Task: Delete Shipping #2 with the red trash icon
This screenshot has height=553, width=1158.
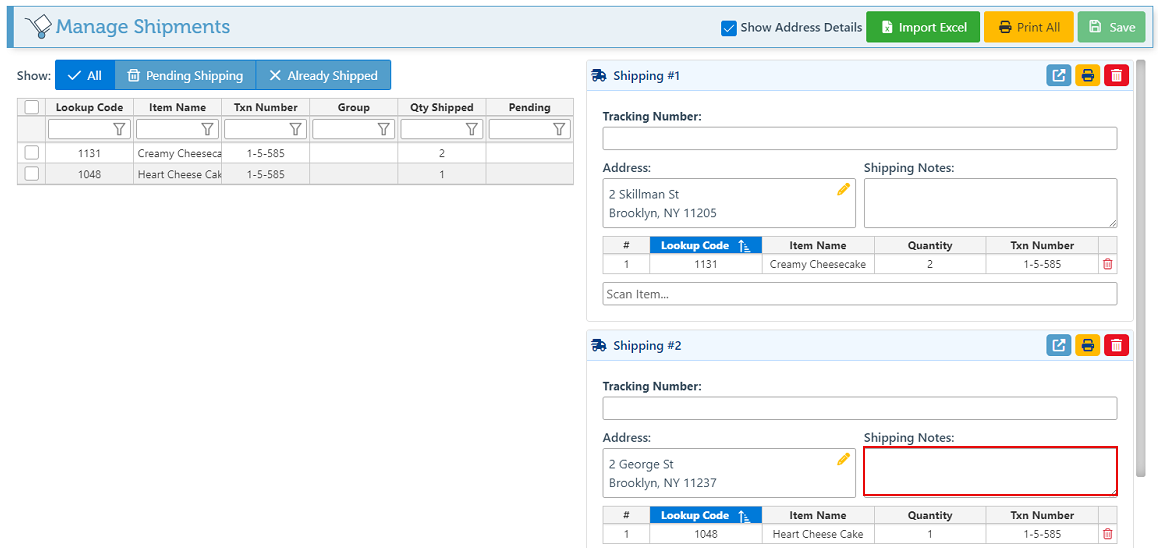Action: pyautogui.click(x=1116, y=346)
